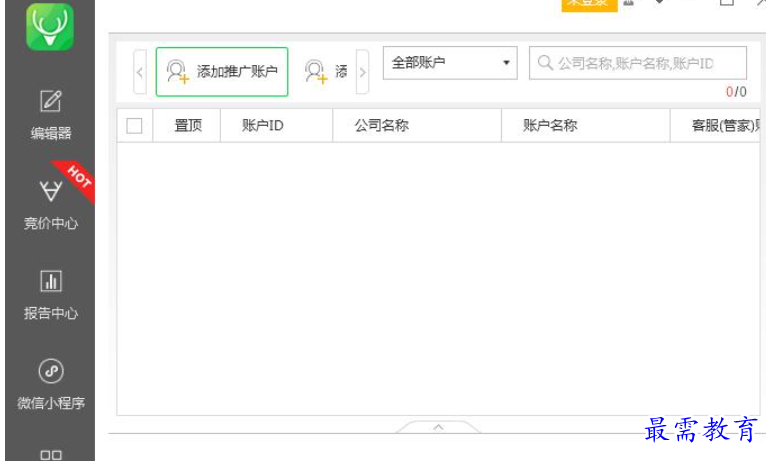The width and height of the screenshot is (766, 461).
Task: Click the 公司名称 column header
Action: [x=381, y=126]
